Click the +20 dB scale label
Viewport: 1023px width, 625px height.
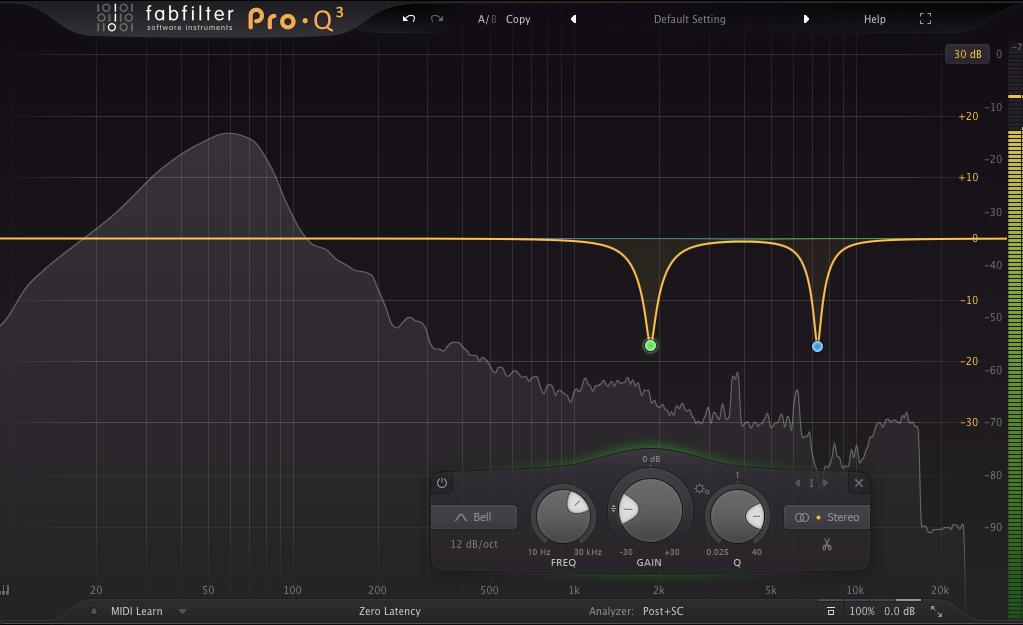[x=968, y=116]
